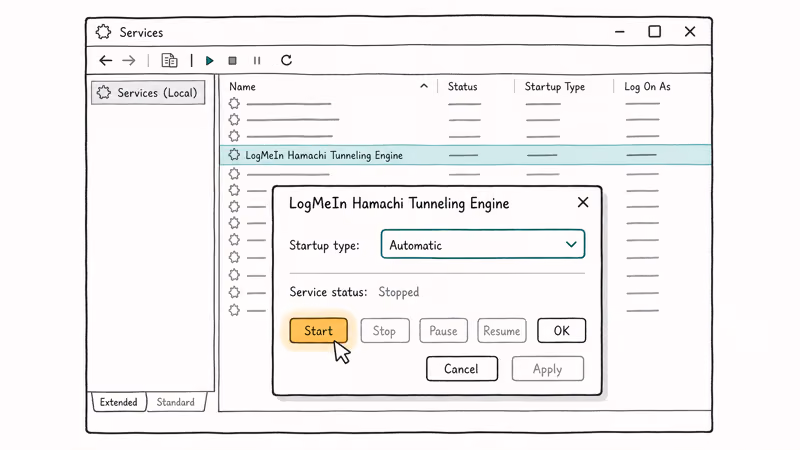Start service with the green play toolbar icon
This screenshot has height=450, width=800.
tap(209, 61)
